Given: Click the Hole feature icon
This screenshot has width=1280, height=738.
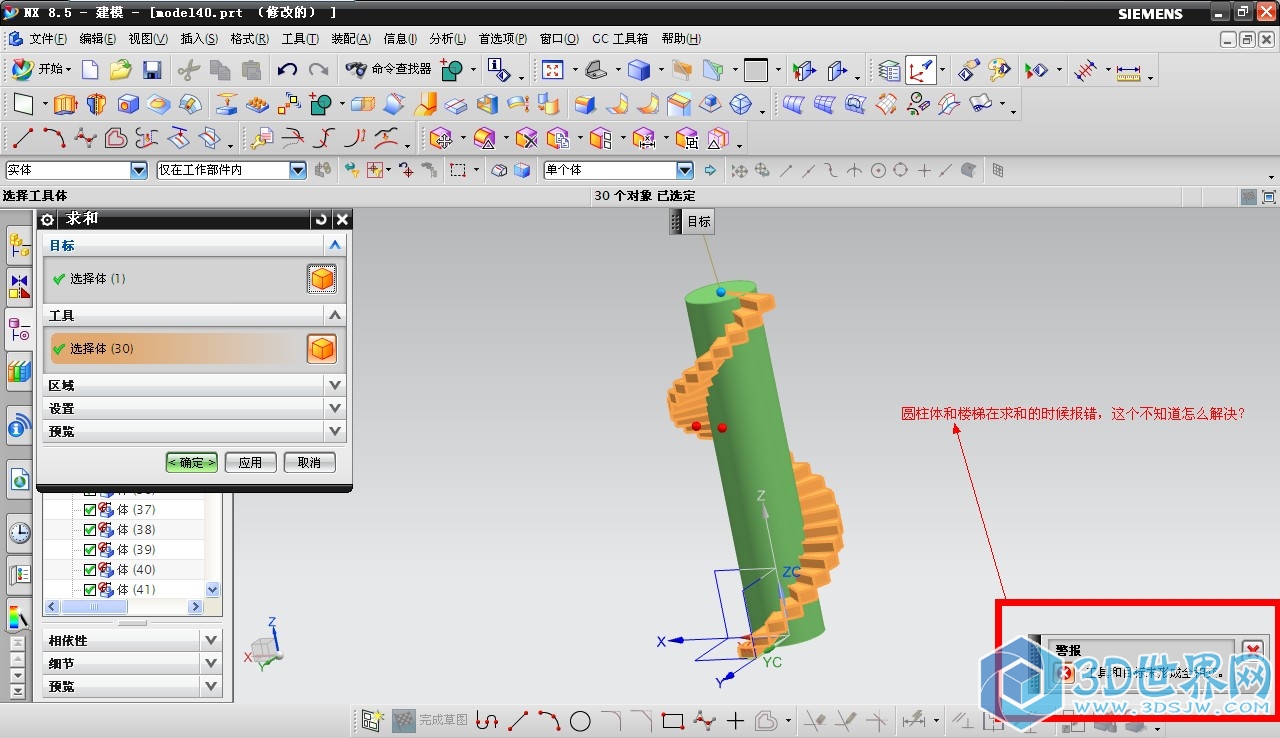Looking at the screenshot, I should tap(128, 104).
